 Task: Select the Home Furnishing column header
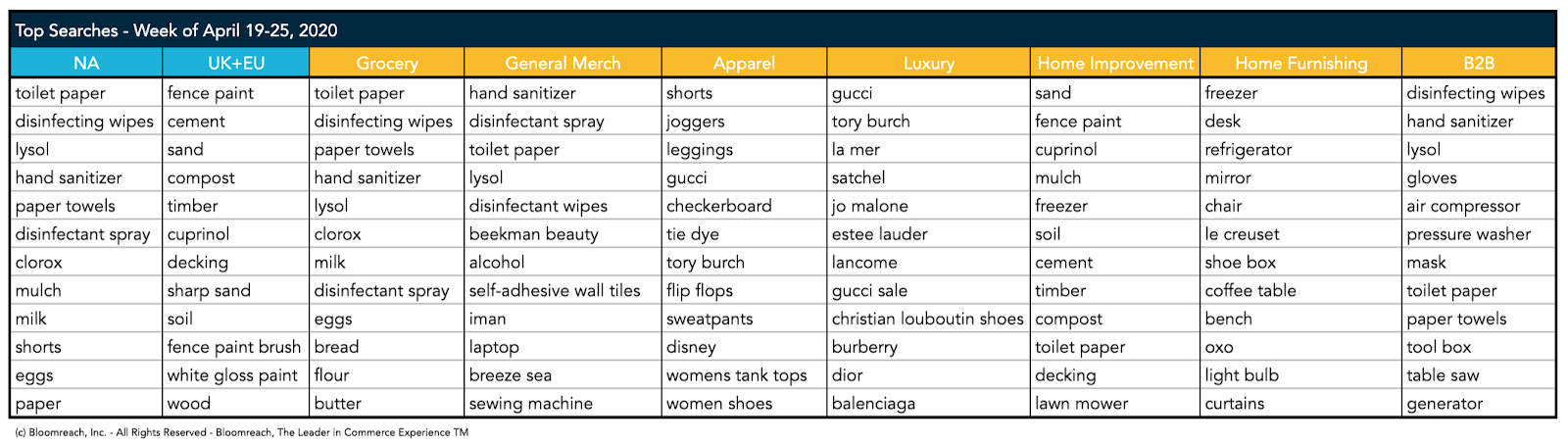click(x=1301, y=63)
